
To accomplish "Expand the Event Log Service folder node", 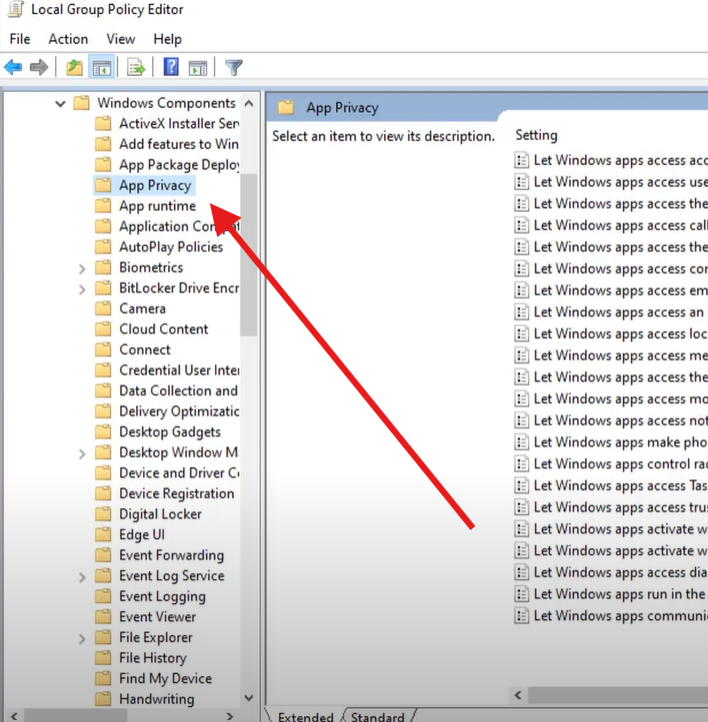I will point(82,576).
